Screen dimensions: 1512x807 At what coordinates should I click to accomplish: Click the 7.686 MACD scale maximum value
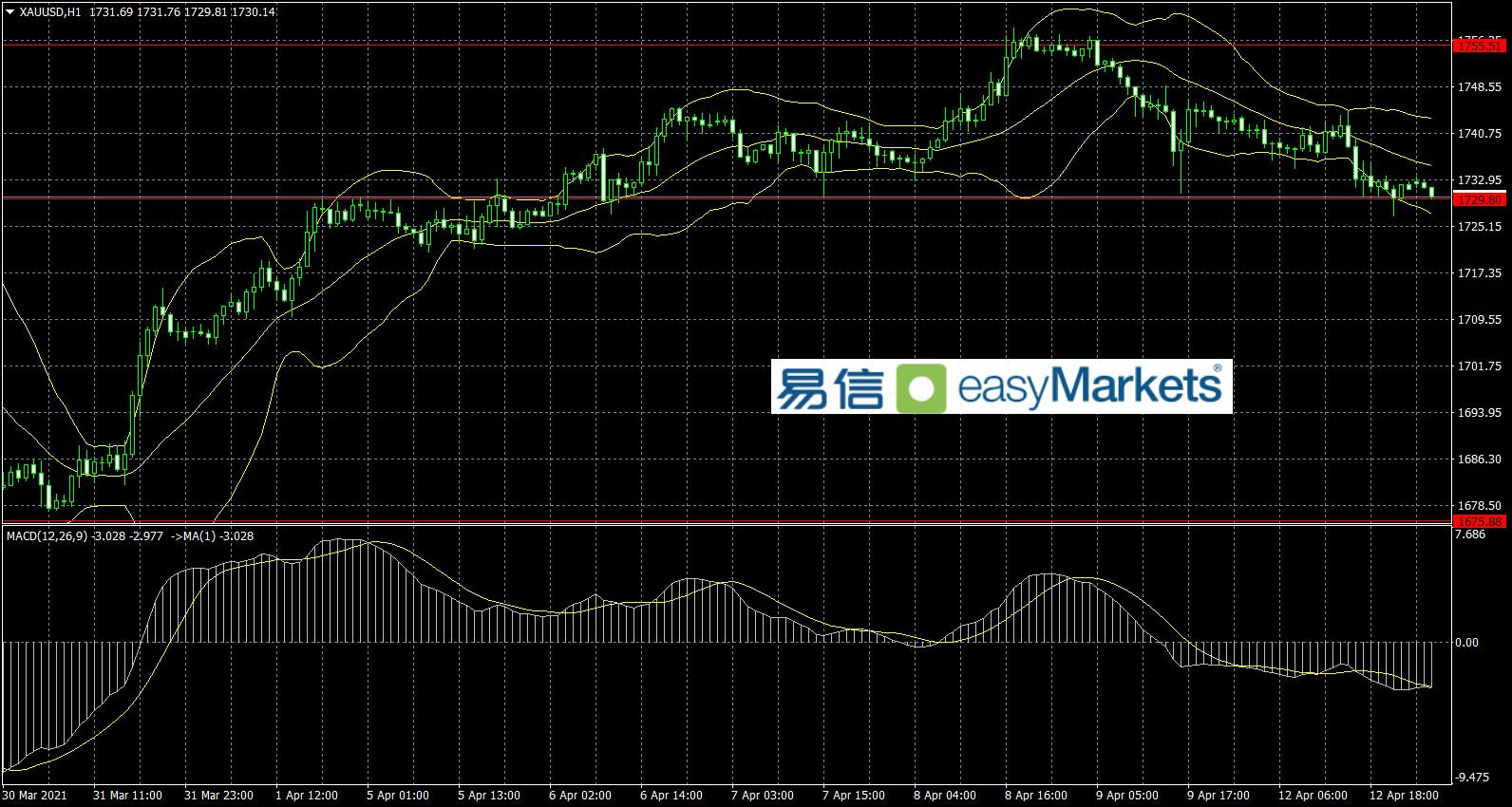click(1469, 535)
